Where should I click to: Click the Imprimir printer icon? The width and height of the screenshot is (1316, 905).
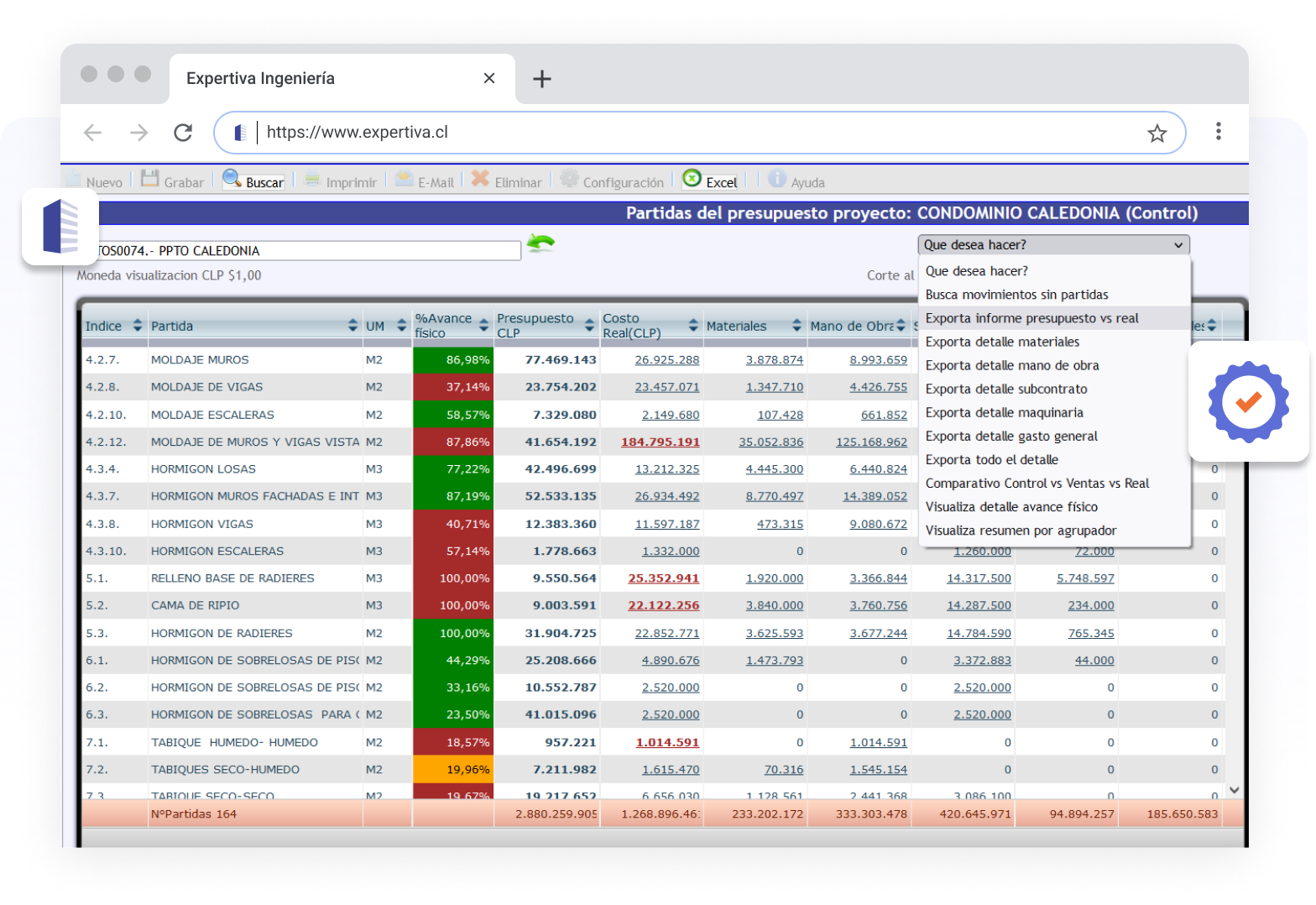pyautogui.click(x=312, y=179)
